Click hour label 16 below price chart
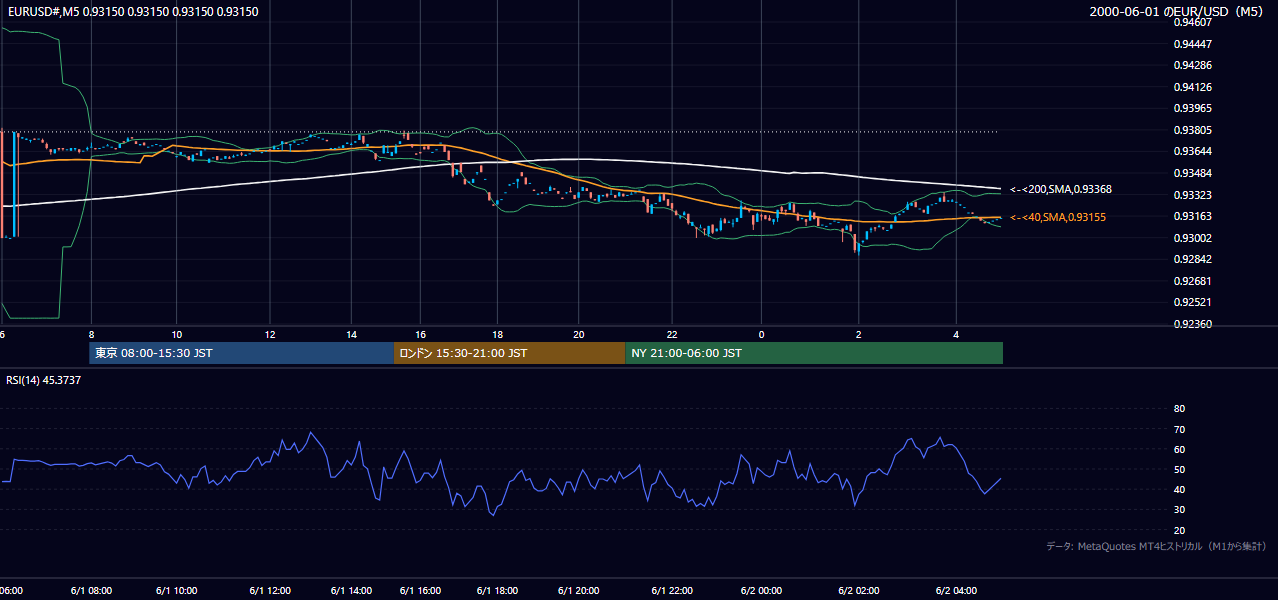 tap(421, 334)
